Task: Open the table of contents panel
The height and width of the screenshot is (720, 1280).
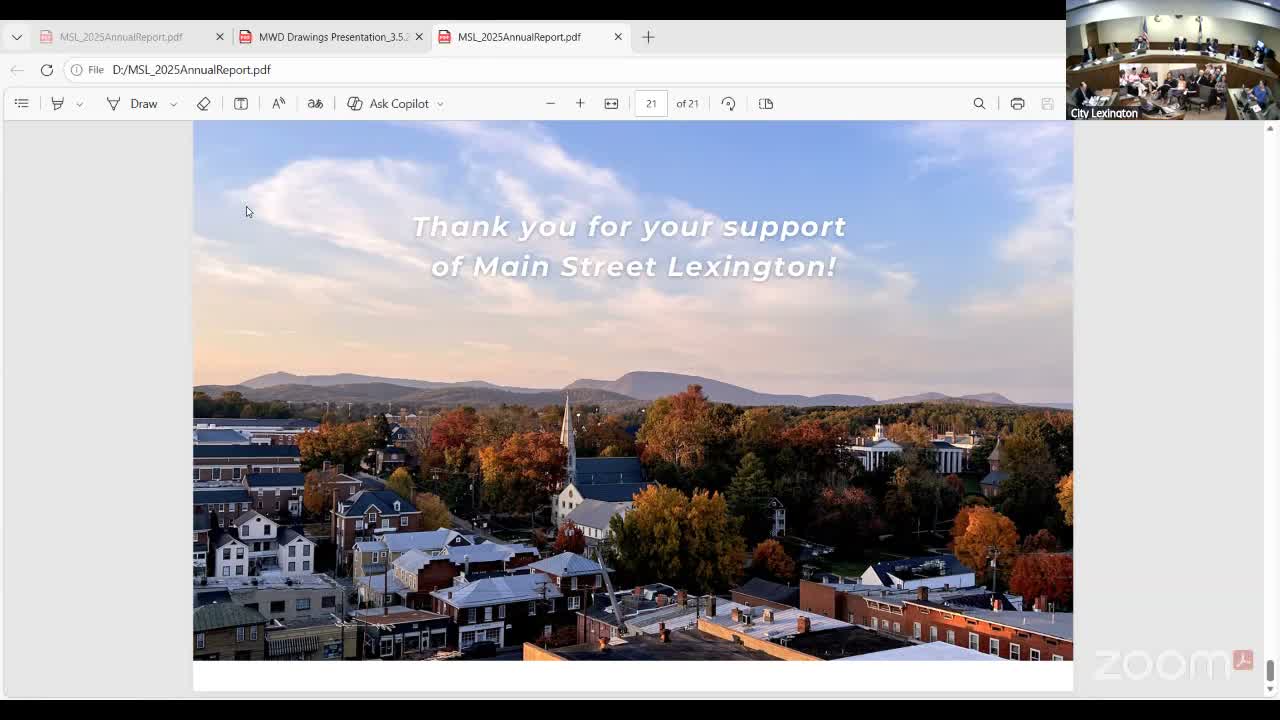Action: 21,104
